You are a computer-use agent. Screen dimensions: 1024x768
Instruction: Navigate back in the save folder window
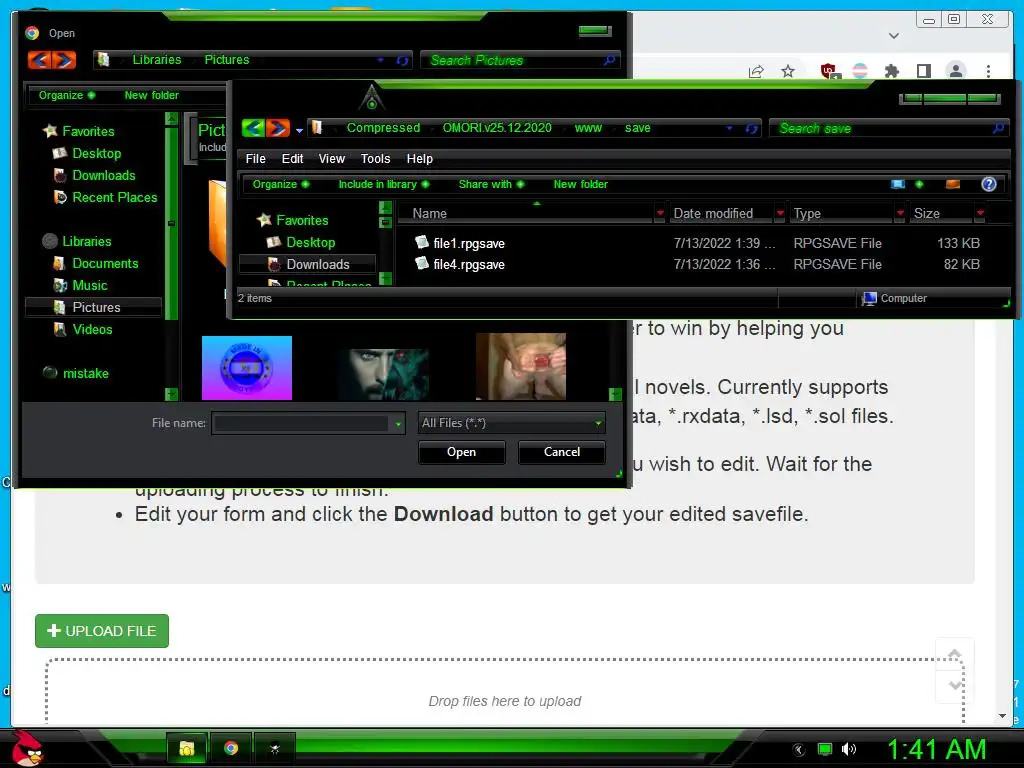pos(253,128)
